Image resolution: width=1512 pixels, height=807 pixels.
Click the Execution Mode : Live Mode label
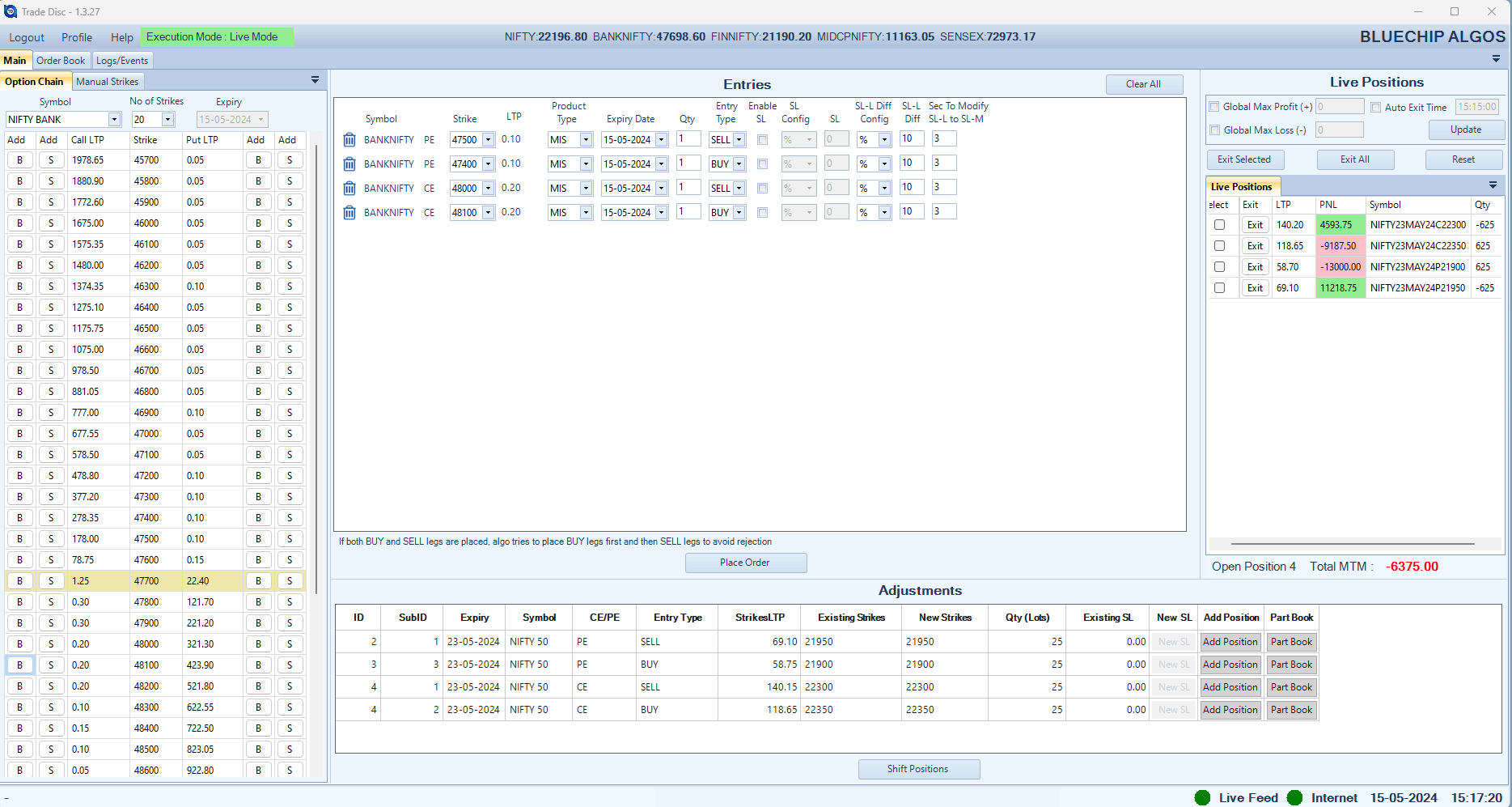(x=217, y=37)
